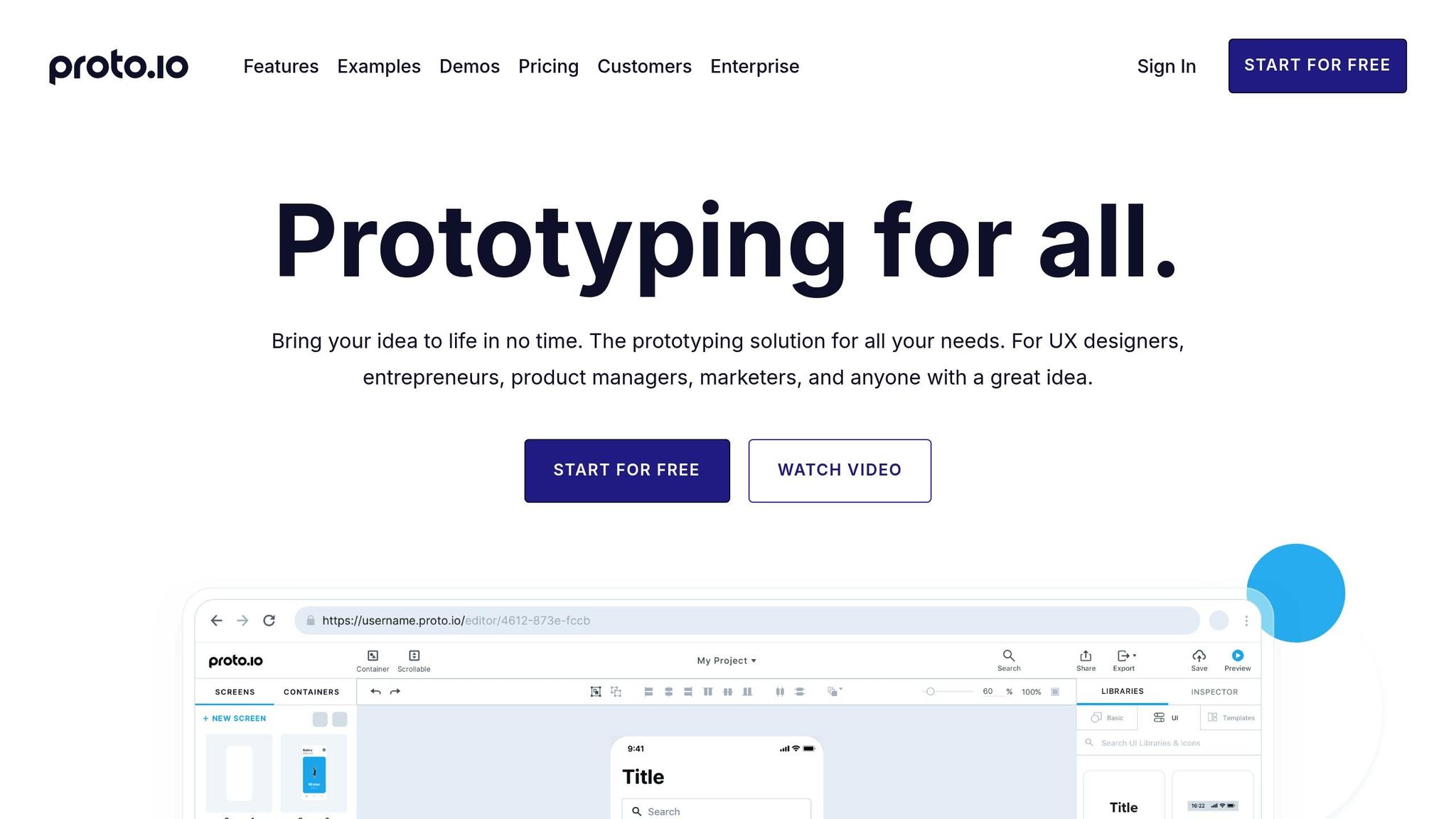This screenshot has width=1456, height=819.
Task: Open the My Project dropdown
Action: (x=725, y=660)
